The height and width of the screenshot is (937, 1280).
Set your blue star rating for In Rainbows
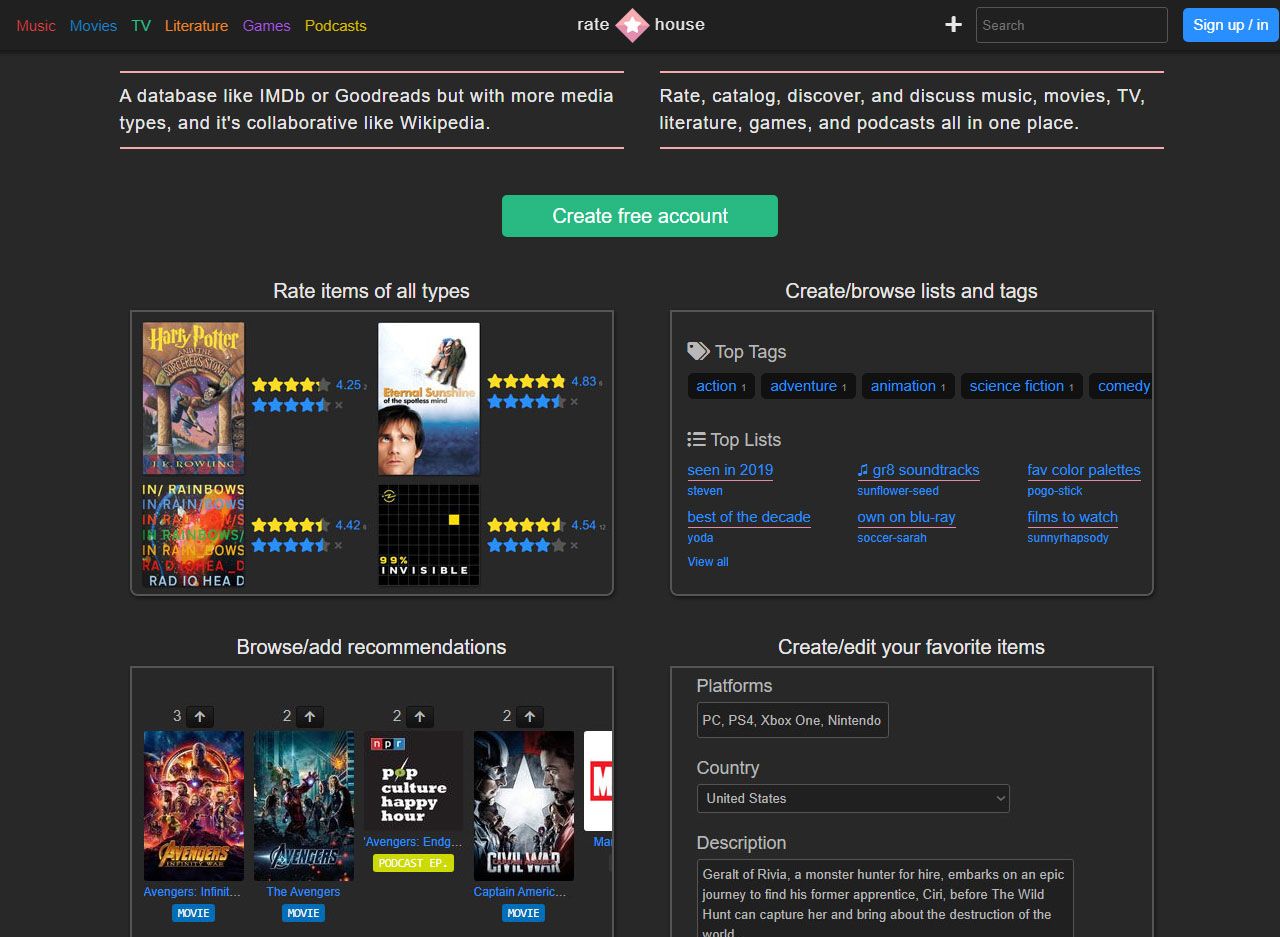(x=290, y=546)
